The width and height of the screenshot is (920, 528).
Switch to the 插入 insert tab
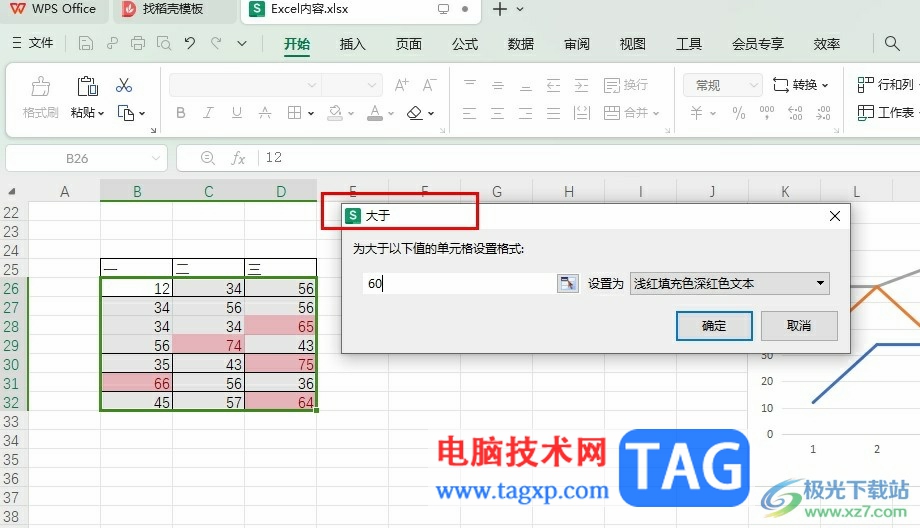353,44
